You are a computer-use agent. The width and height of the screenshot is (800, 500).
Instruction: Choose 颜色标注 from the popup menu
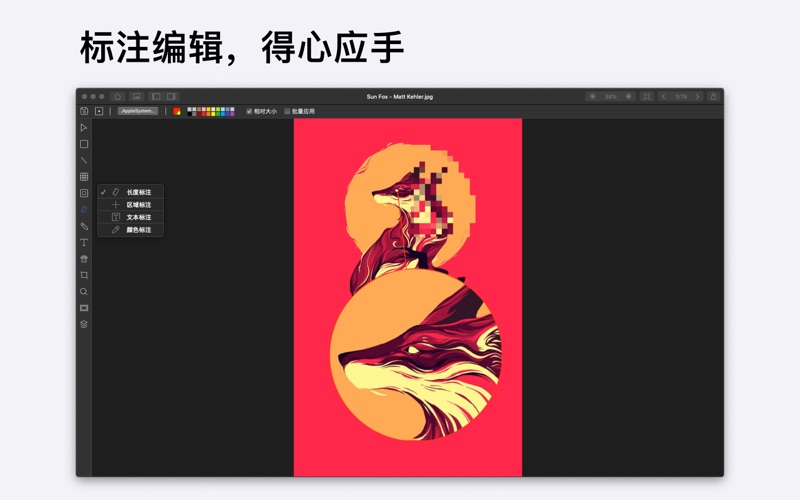(x=131, y=230)
